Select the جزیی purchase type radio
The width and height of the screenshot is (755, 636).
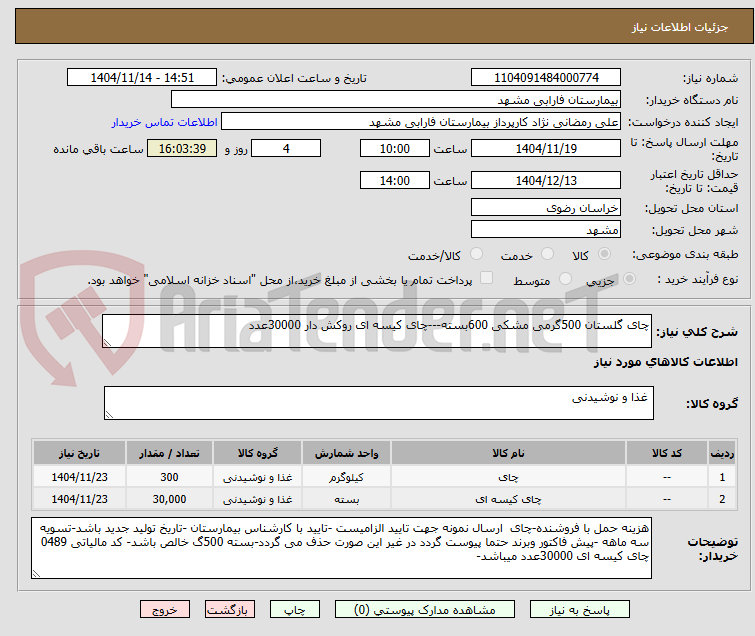[x=629, y=279]
